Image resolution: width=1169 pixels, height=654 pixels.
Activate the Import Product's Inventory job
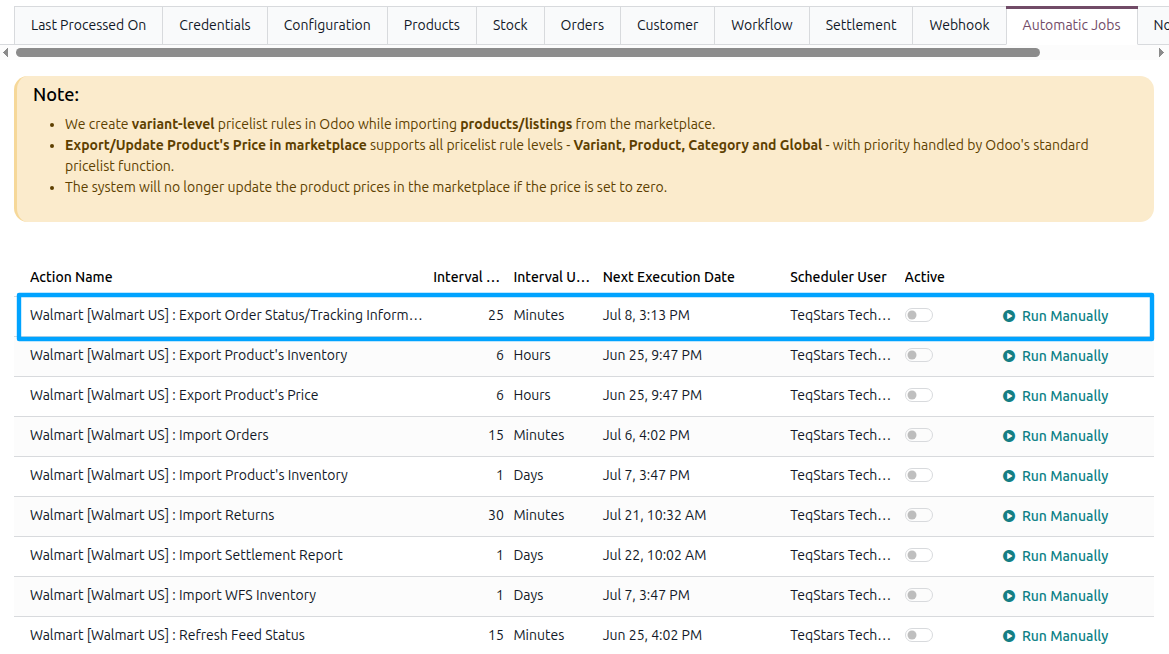tap(918, 475)
